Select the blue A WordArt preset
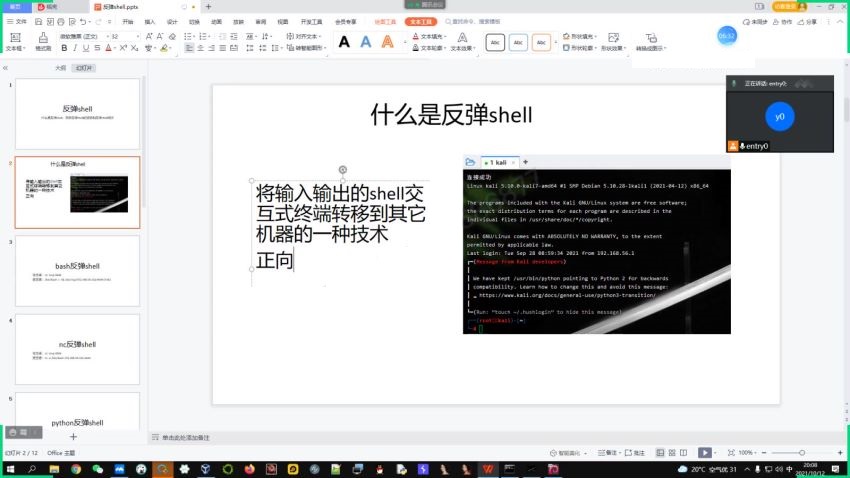 366,42
